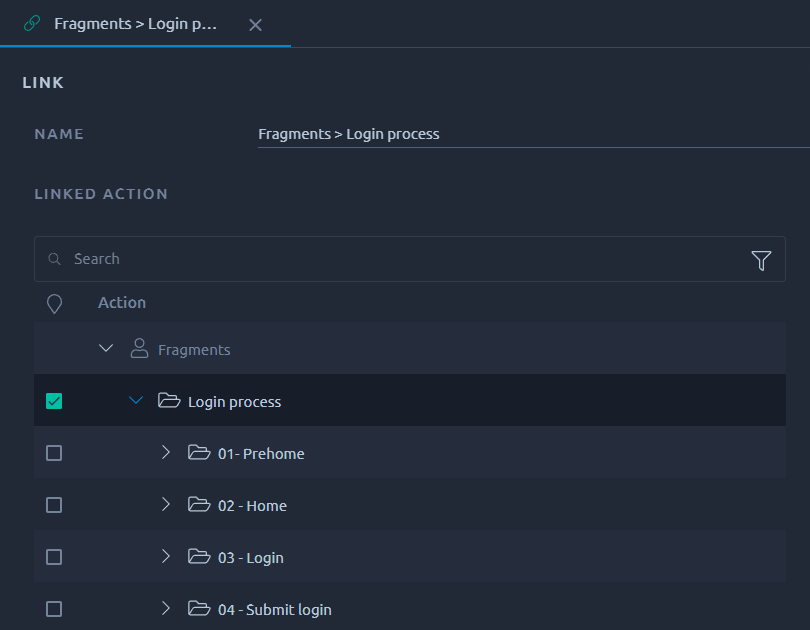Viewport: 810px width, 630px height.
Task: Open the filter funnel icon
Action: point(761,260)
